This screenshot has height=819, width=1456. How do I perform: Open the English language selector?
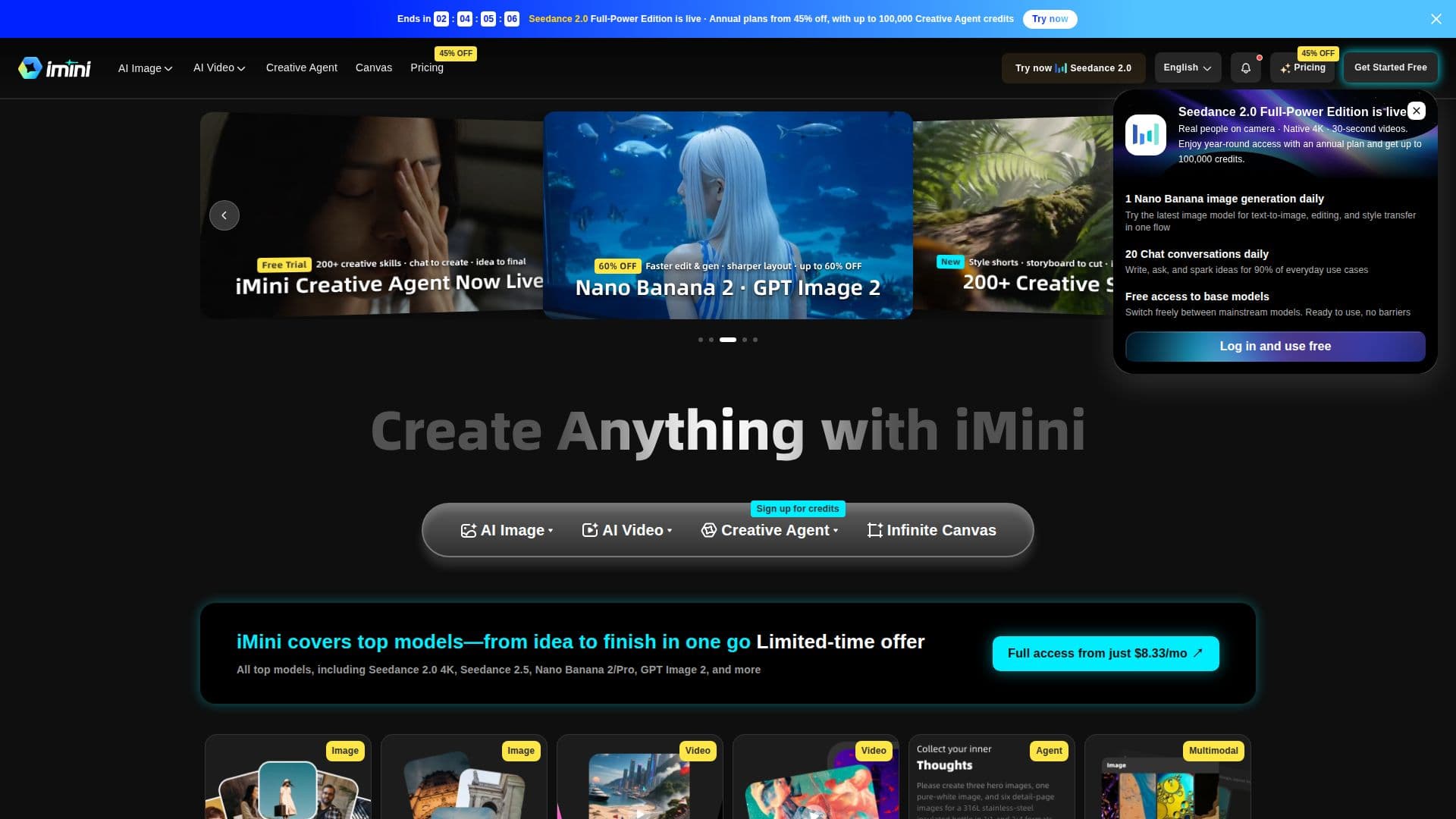coord(1188,67)
